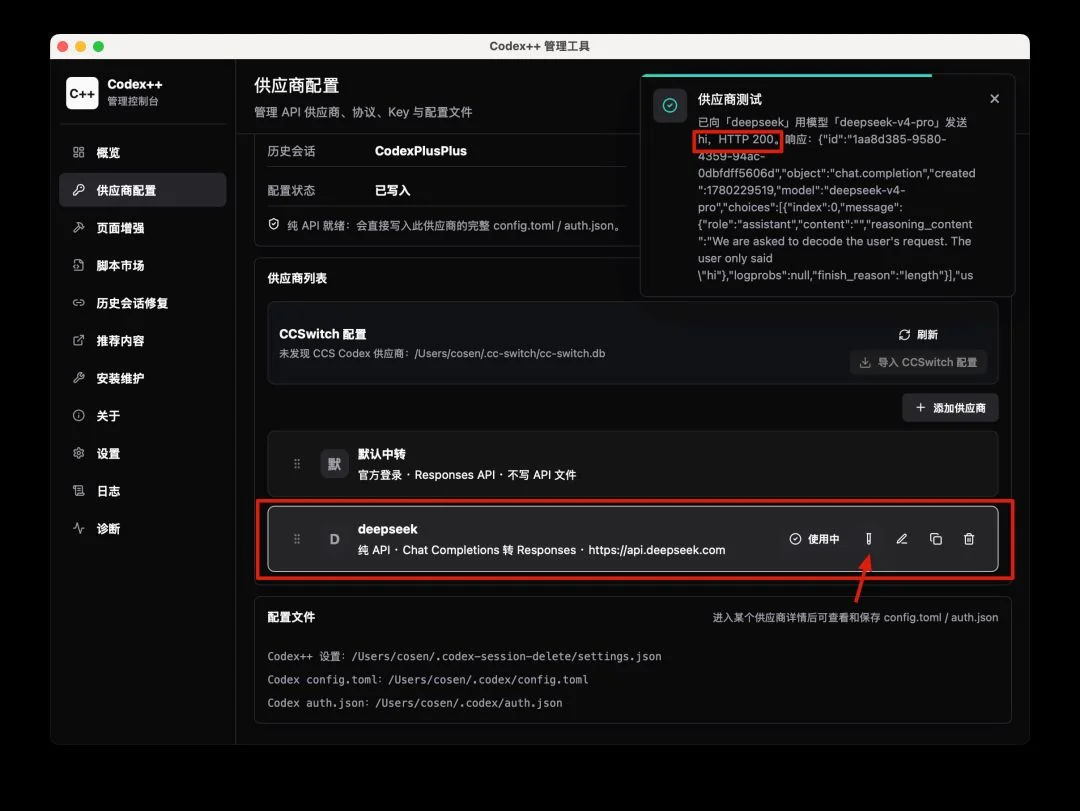The height and width of the screenshot is (811, 1080).
Task: Edit the deepseek provider
Action: point(902,539)
